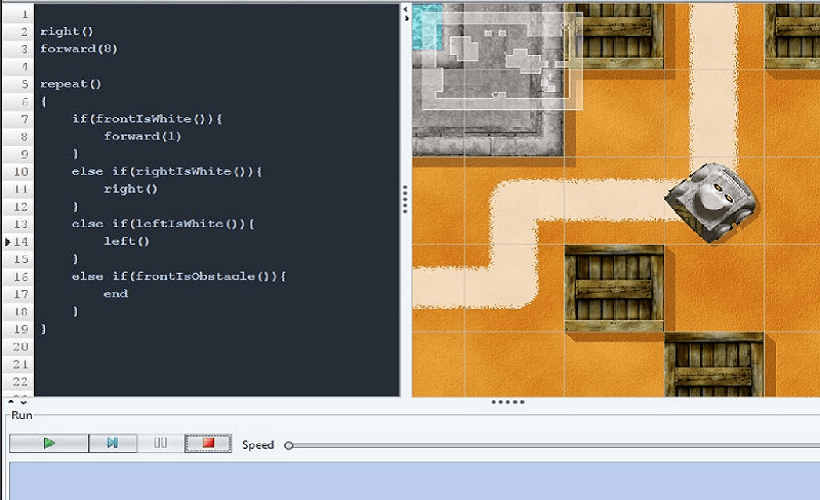The image size is (820, 500).
Task: Collapse the editor pane using the left divider arrow
Action: point(405,8)
